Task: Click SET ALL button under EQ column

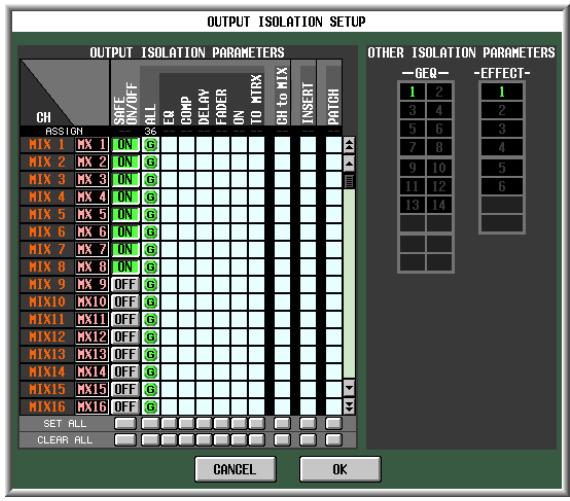Action: click(169, 423)
